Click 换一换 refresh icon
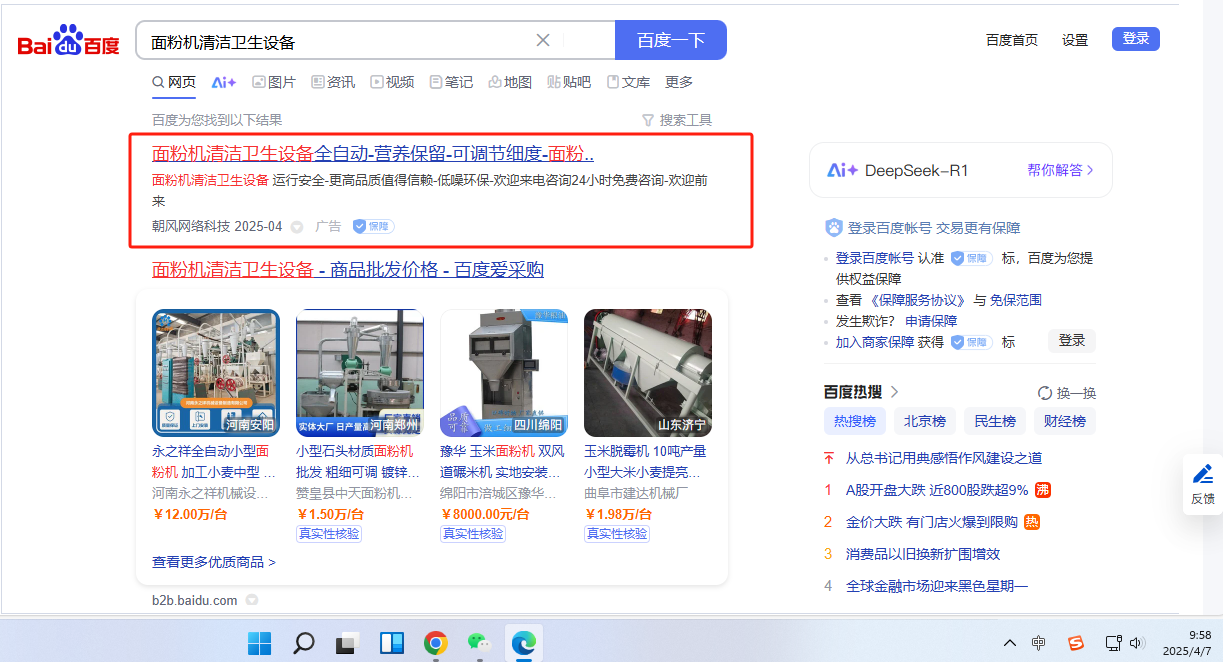Image resolution: width=1223 pixels, height=662 pixels. (x=1045, y=393)
